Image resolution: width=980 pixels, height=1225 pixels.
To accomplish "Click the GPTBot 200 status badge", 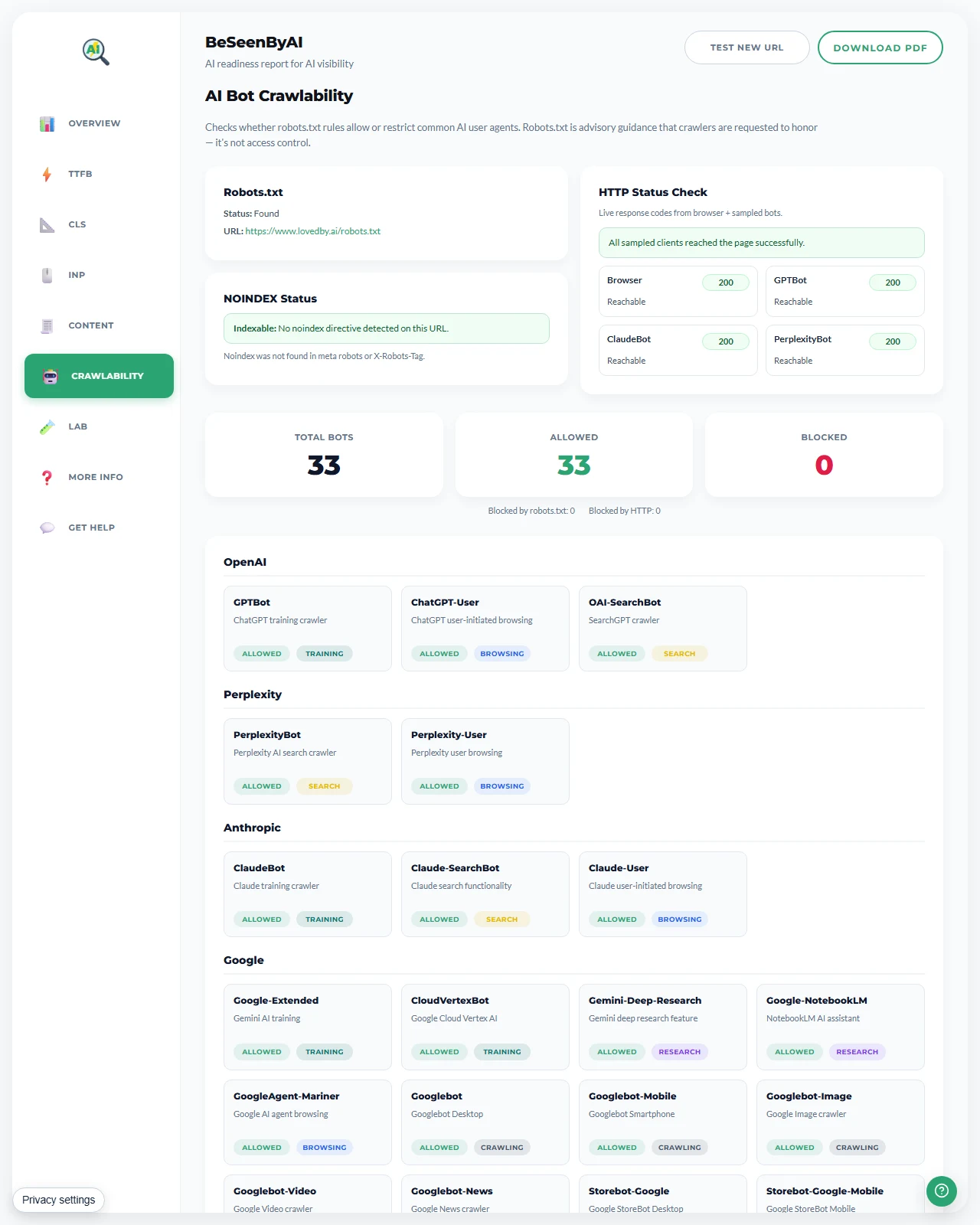I will tap(893, 283).
